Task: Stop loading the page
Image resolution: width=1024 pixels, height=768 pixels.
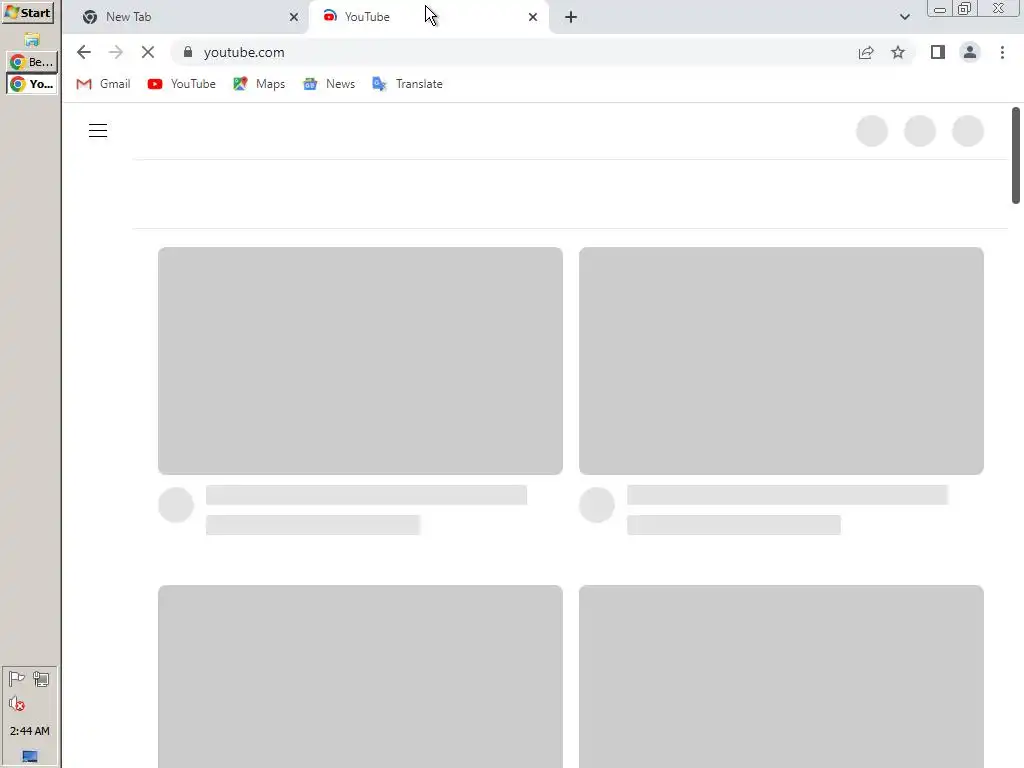Action: [148, 52]
